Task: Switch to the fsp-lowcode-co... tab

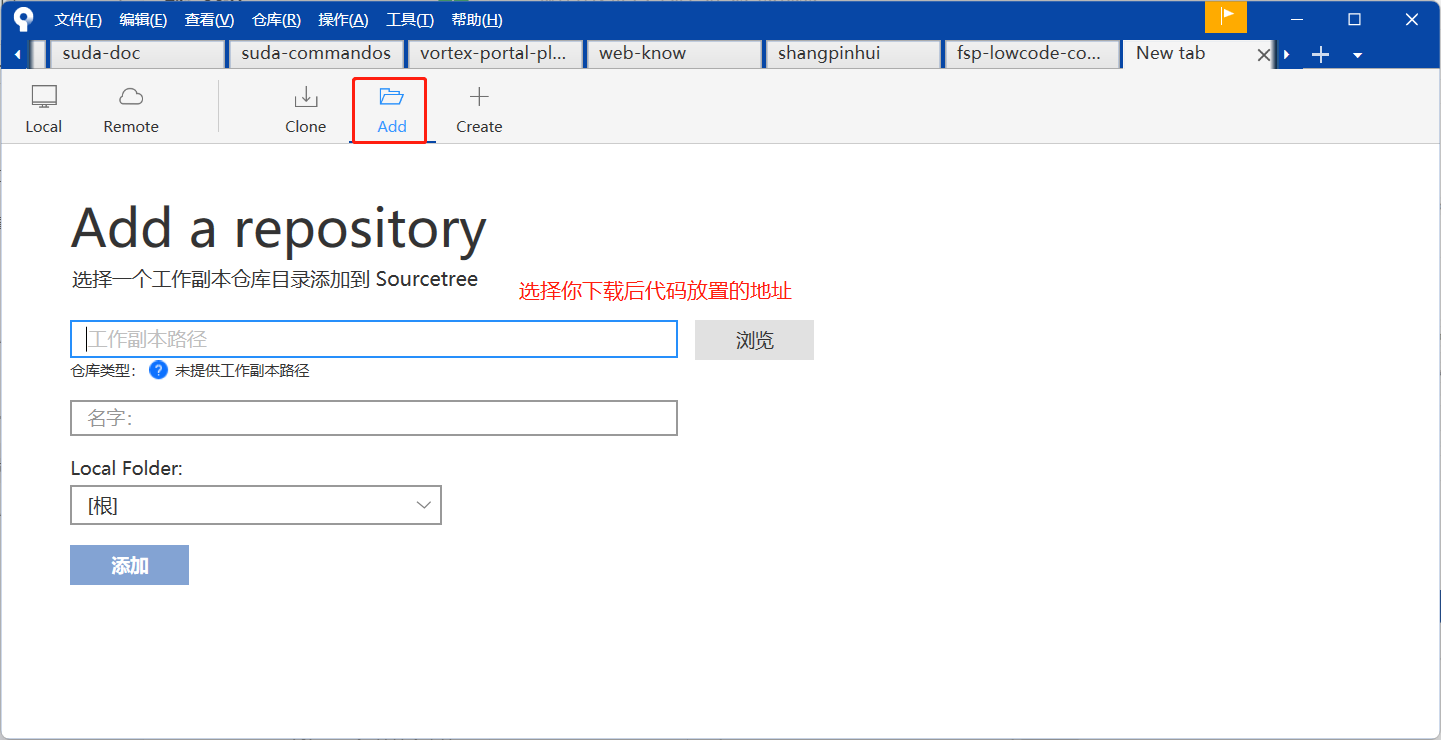Action: coord(1032,54)
